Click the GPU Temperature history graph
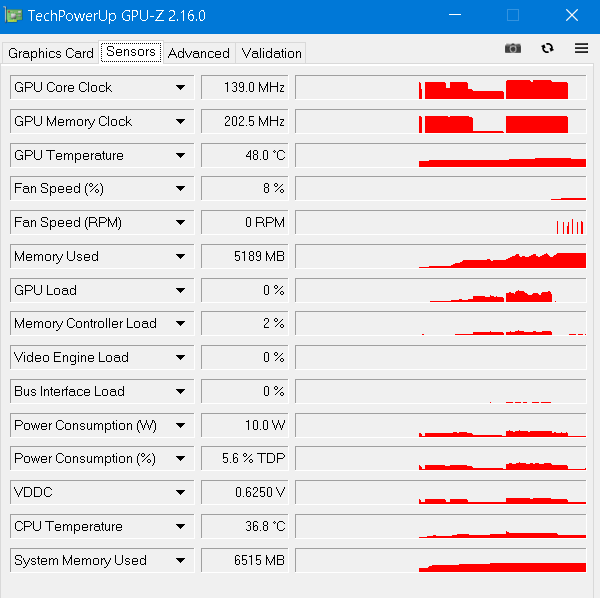600x598 pixels. point(441,155)
